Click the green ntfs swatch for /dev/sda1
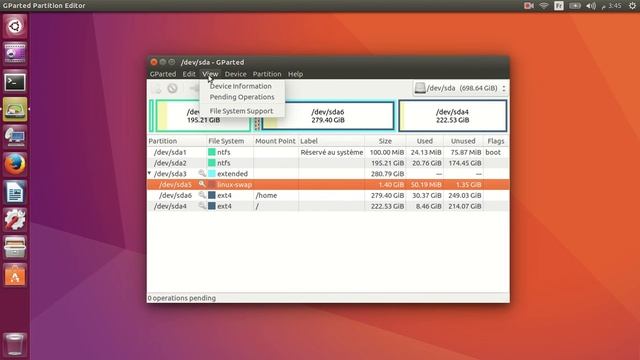Viewport: 640px width, 360px height. coord(211,152)
